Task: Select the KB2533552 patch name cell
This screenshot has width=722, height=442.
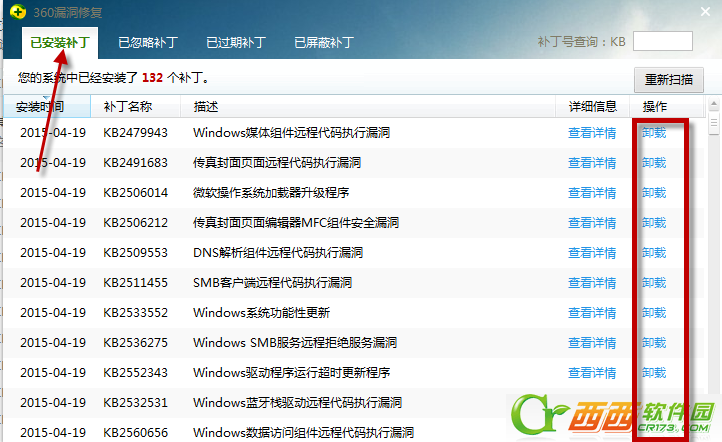Action: click(x=135, y=313)
